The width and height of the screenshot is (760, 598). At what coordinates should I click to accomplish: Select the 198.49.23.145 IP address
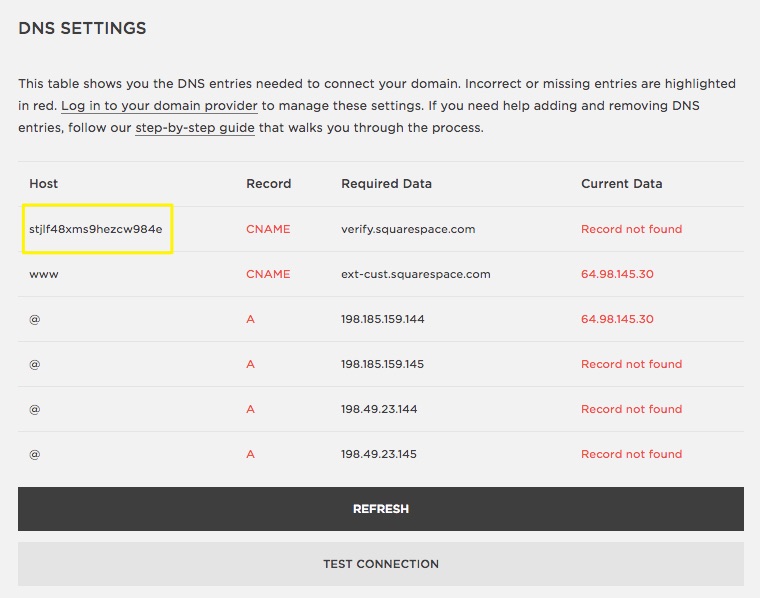[379, 454]
